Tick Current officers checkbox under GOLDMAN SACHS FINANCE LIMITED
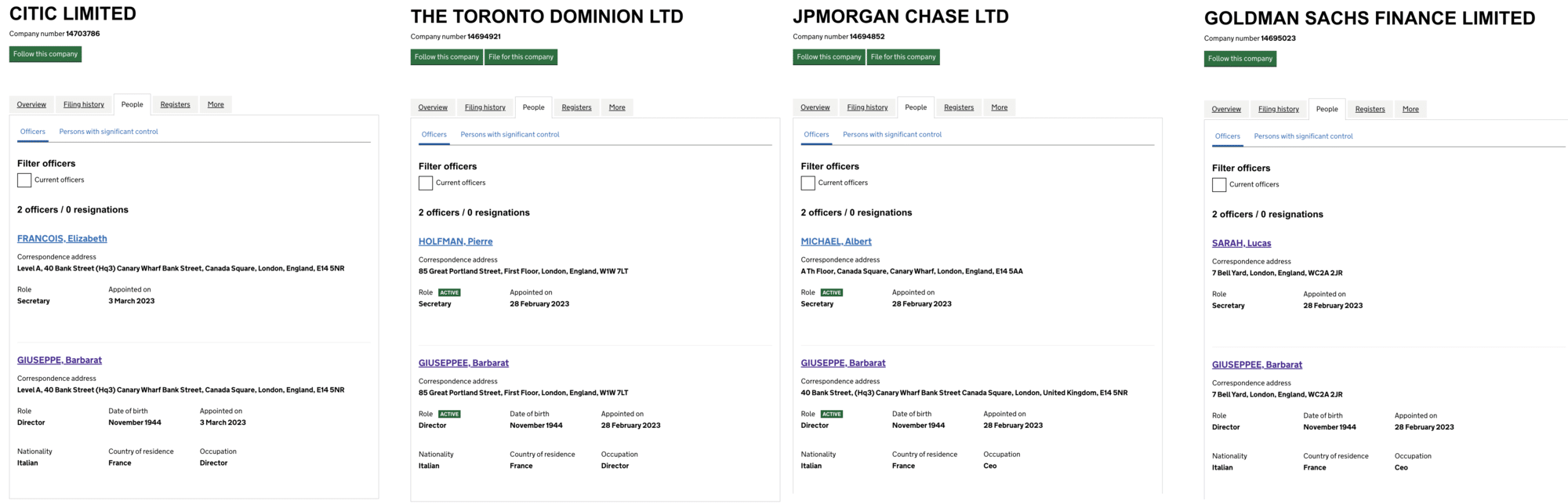Viewport: 1568px width, 504px height. pos(1219,185)
